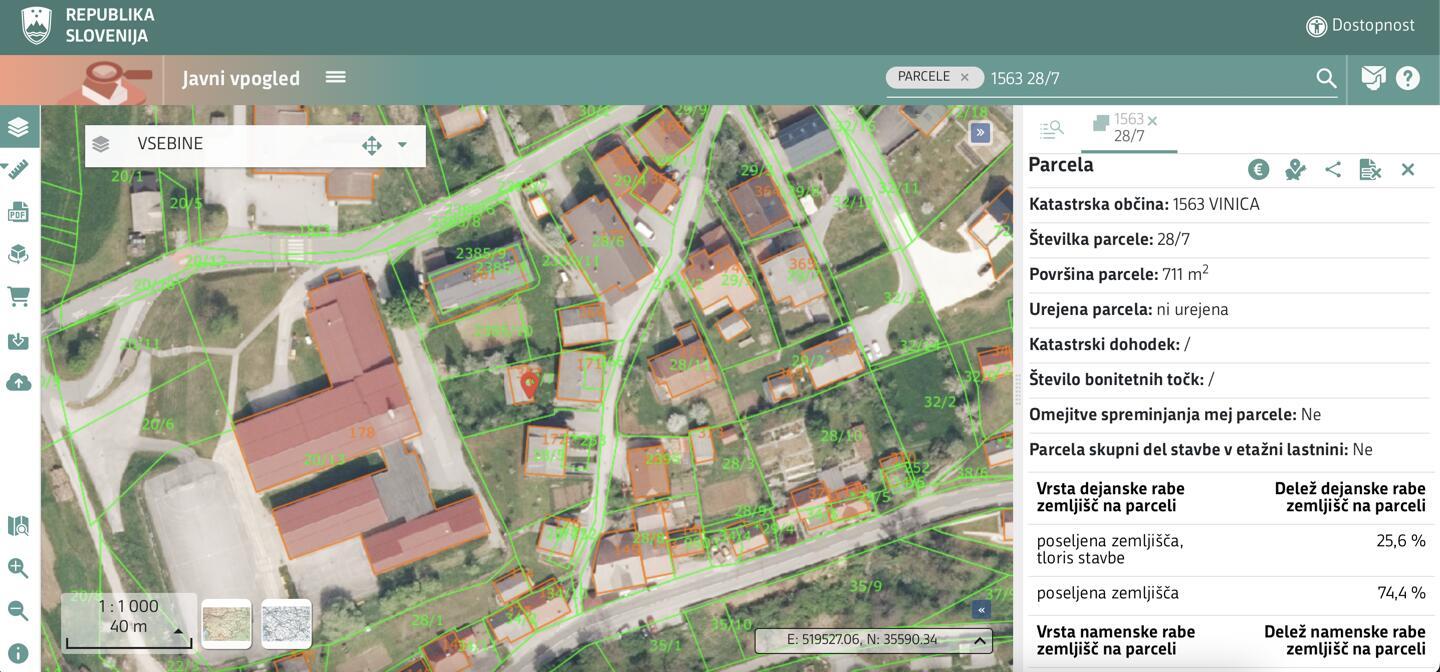Screen dimensions: 1440x672
Task: Click the Dostopnost accessibility link
Action: click(1360, 26)
